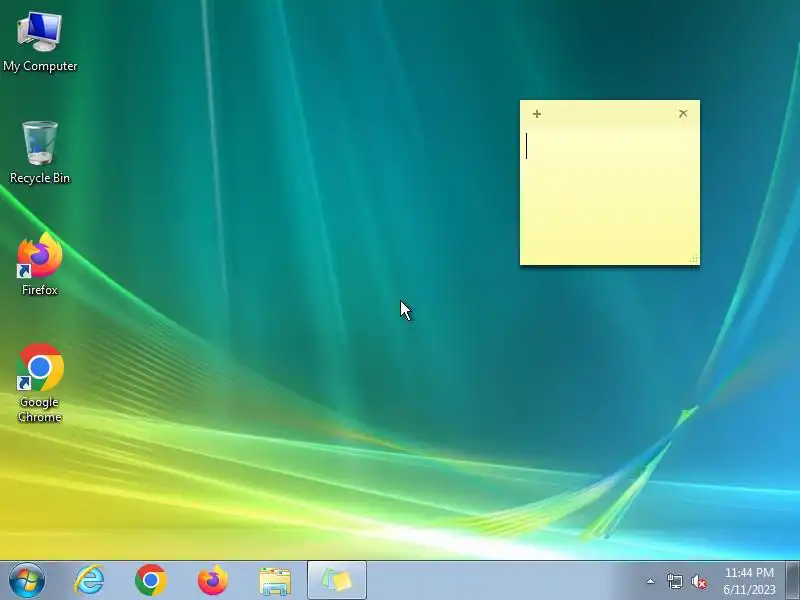Screen dimensions: 800x600
Task: Show hidden system tray icons arrow
Action: (651, 581)
